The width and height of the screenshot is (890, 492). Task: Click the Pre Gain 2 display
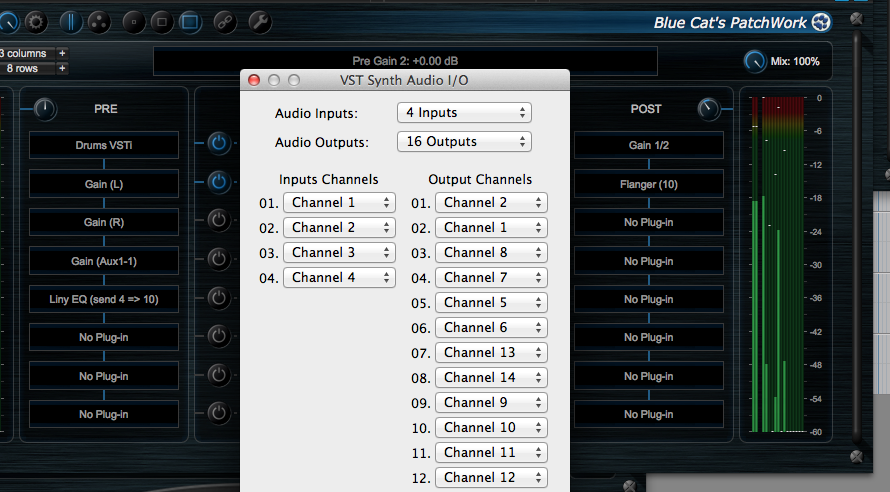[405, 61]
